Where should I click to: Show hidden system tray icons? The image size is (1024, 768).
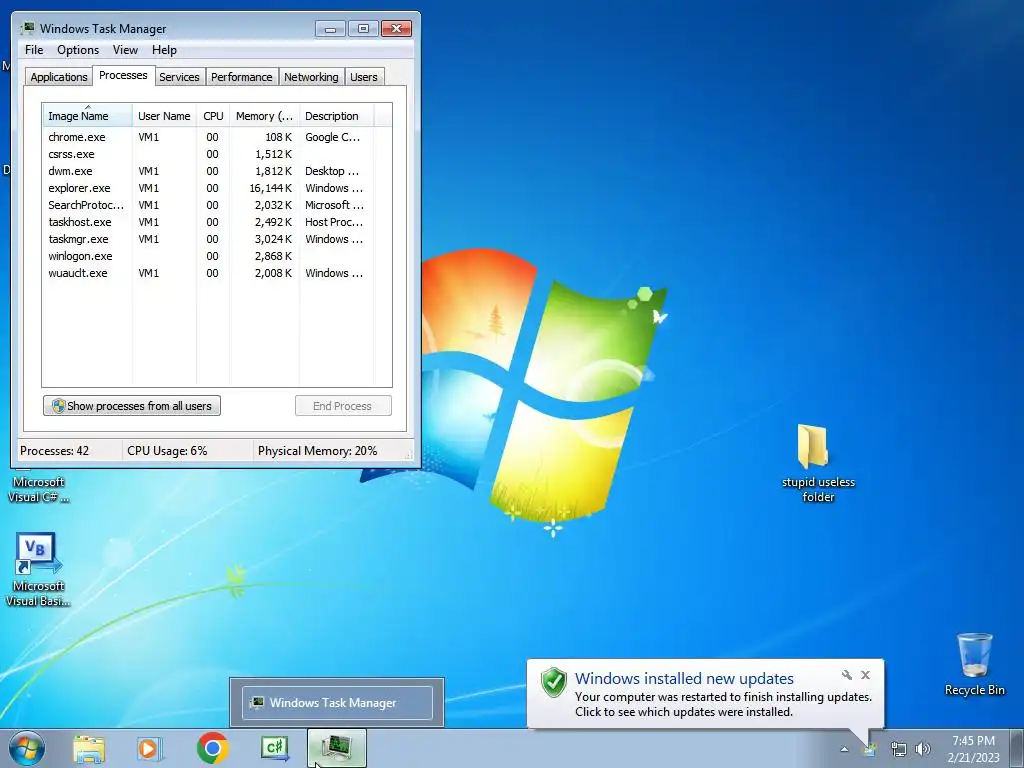pos(844,749)
